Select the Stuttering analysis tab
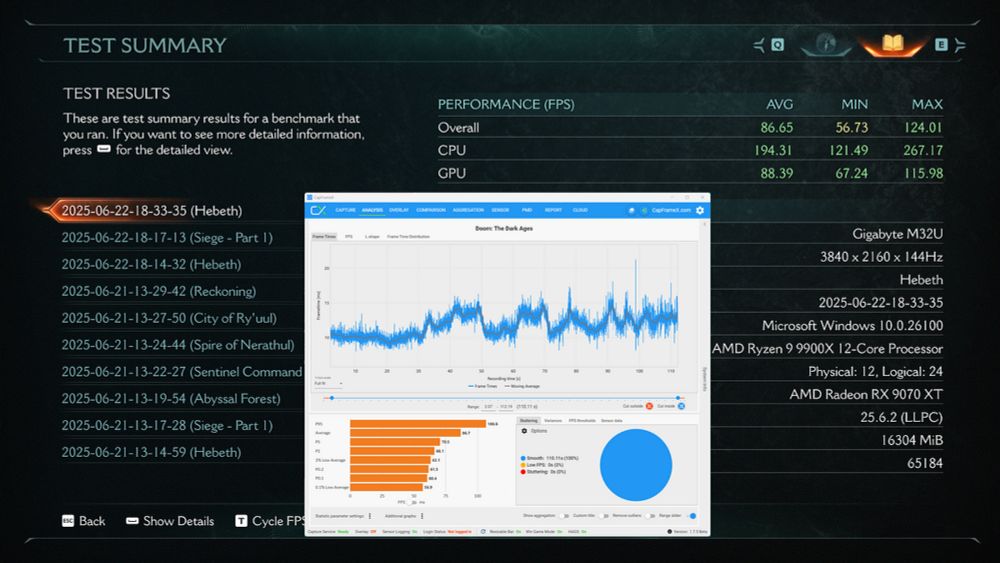This screenshot has height=563, width=1000. tap(528, 421)
